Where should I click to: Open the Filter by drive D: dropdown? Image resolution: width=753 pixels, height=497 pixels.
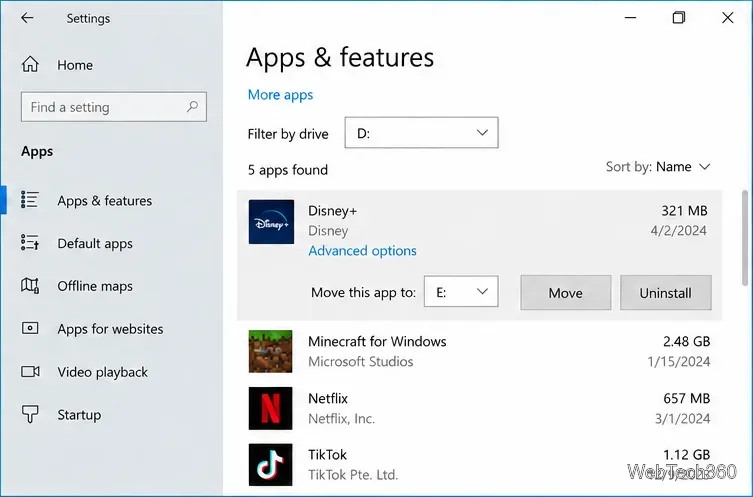point(421,133)
